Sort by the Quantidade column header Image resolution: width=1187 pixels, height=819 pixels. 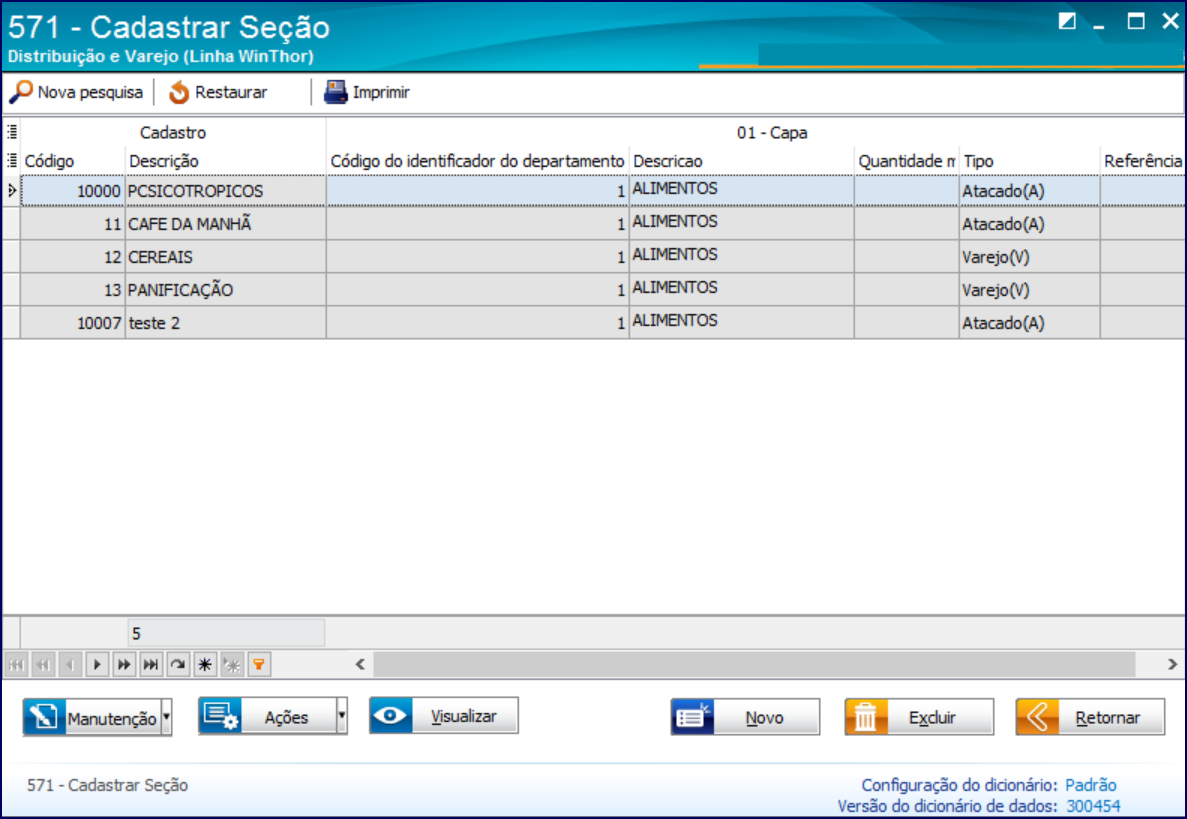pyautogui.click(x=906, y=160)
